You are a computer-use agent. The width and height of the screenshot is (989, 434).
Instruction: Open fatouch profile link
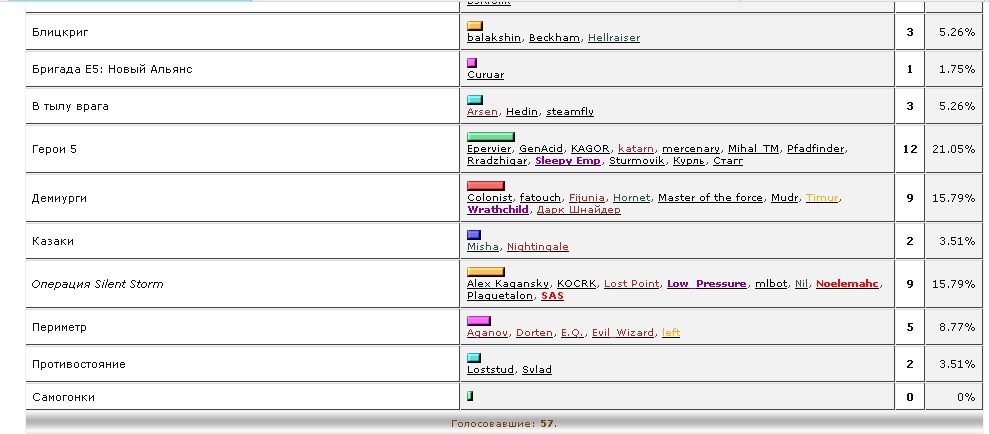click(x=540, y=198)
